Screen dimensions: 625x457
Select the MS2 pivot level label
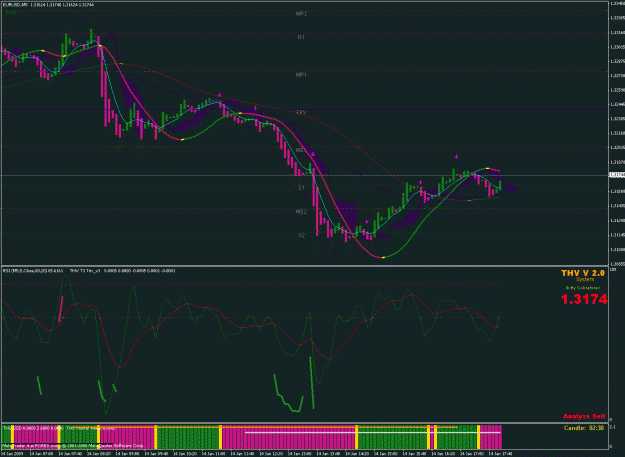301,212
